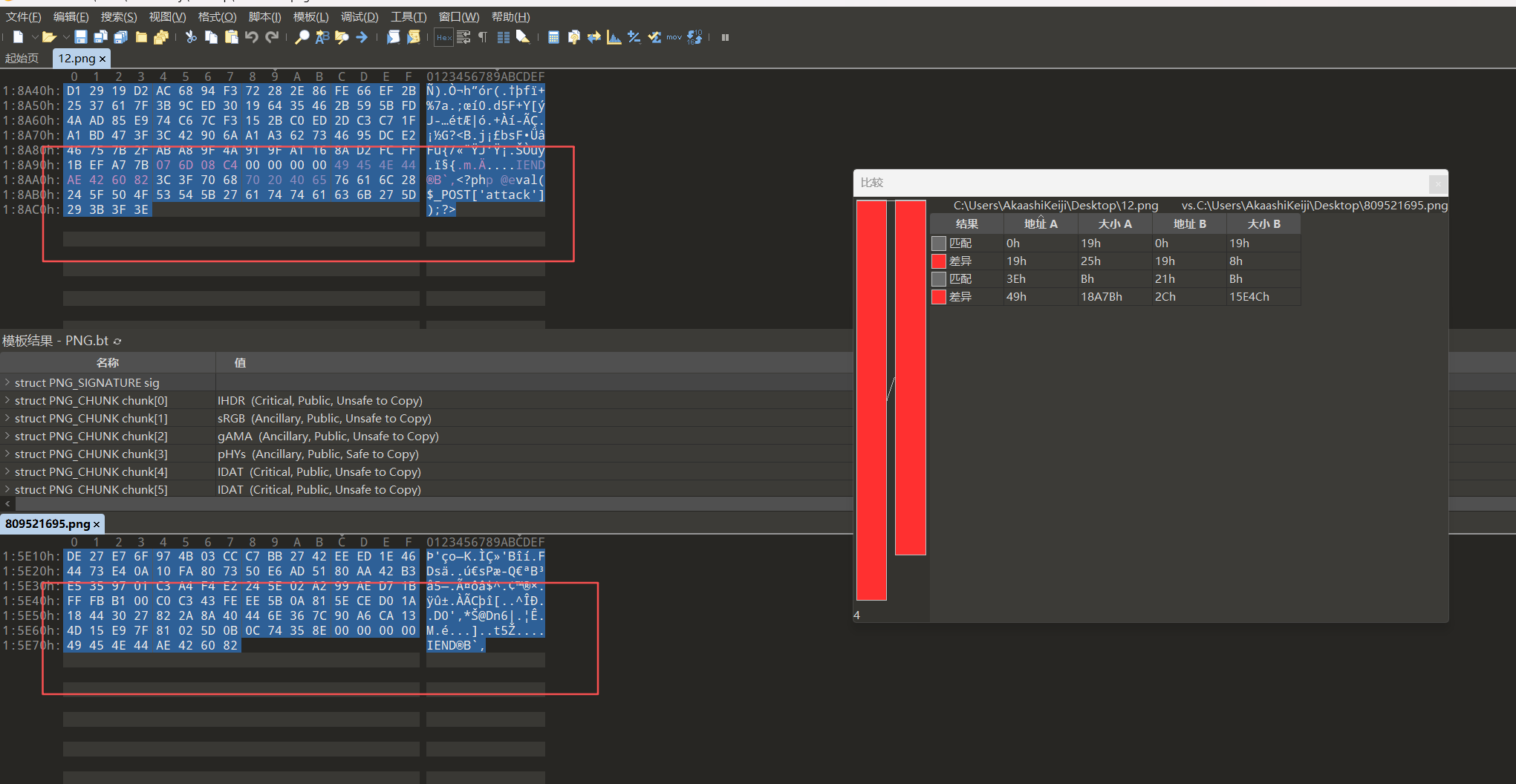Open the Convert tool double-arrow icon
Viewport: 1516px width, 784px height.
tap(593, 37)
